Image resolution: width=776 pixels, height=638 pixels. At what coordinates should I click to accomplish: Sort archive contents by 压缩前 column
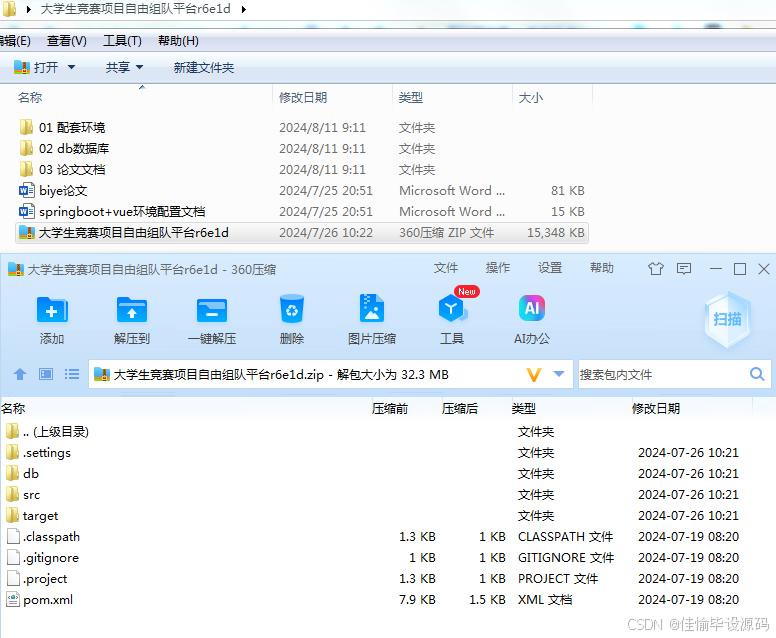(x=390, y=409)
